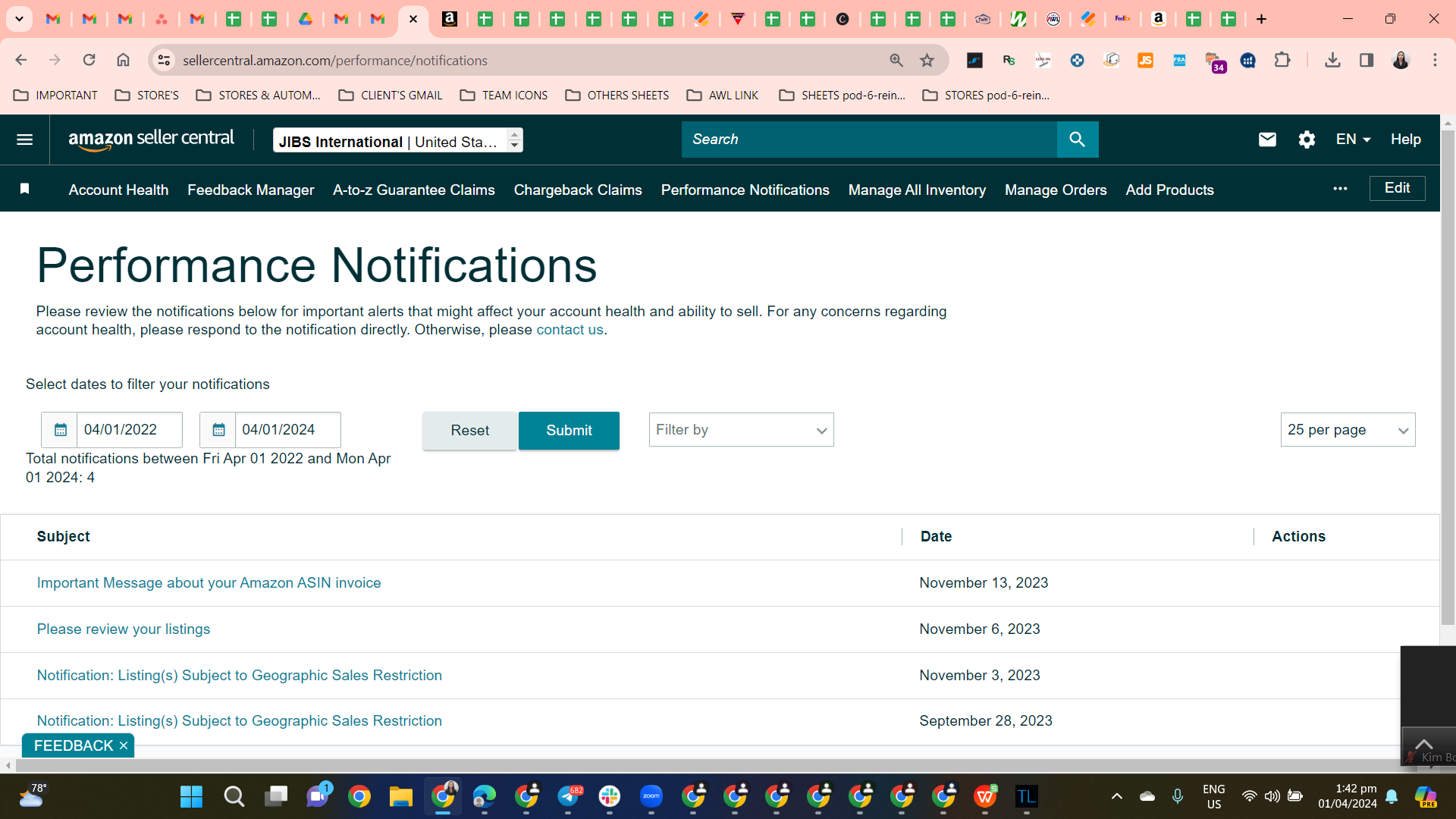Open the 25 per page dropdown
The height and width of the screenshot is (819, 1456).
point(1348,430)
